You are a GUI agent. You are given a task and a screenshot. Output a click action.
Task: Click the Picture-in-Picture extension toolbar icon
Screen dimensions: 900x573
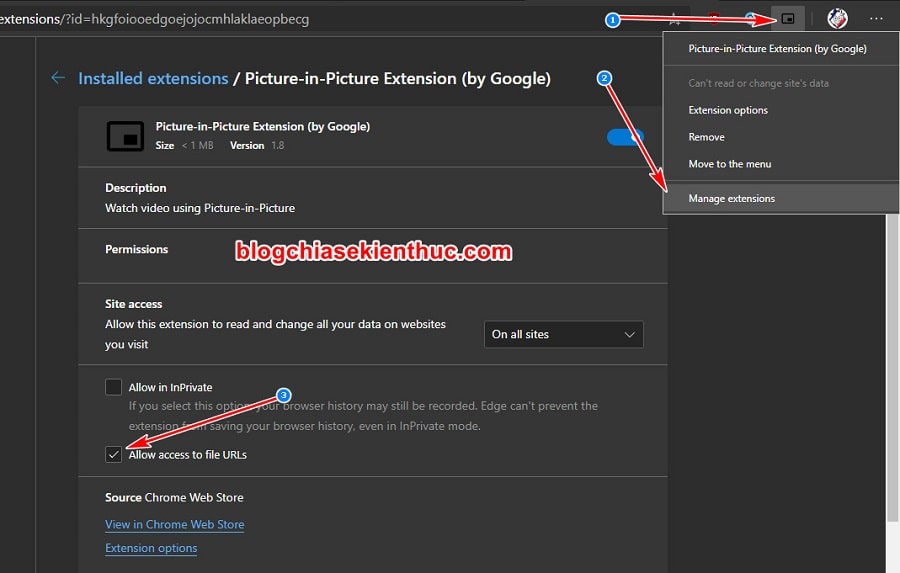pyautogui.click(x=788, y=18)
